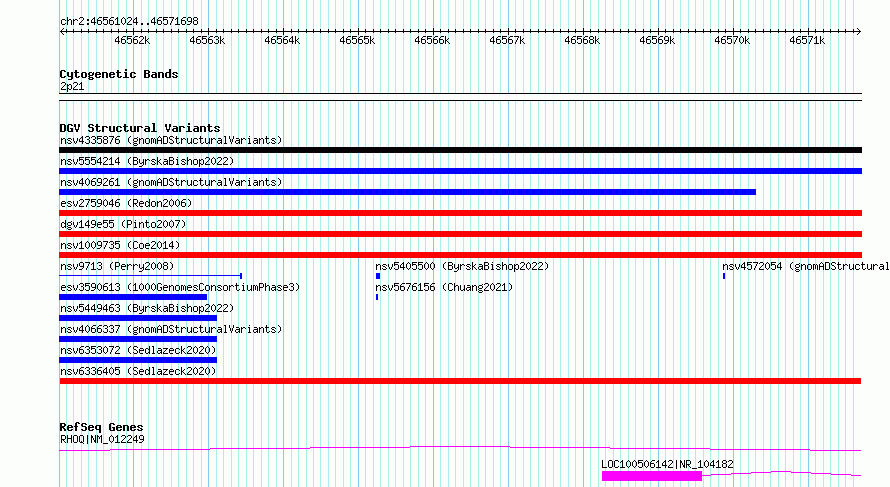Click the 46571k ruler tick label
This screenshot has width=890, height=487.
(x=807, y=41)
